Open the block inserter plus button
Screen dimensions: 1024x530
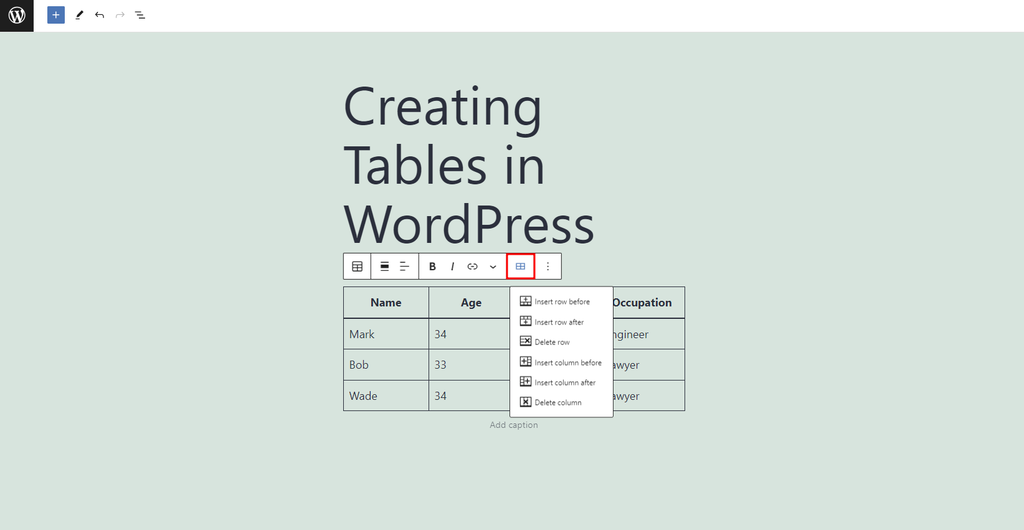56,14
